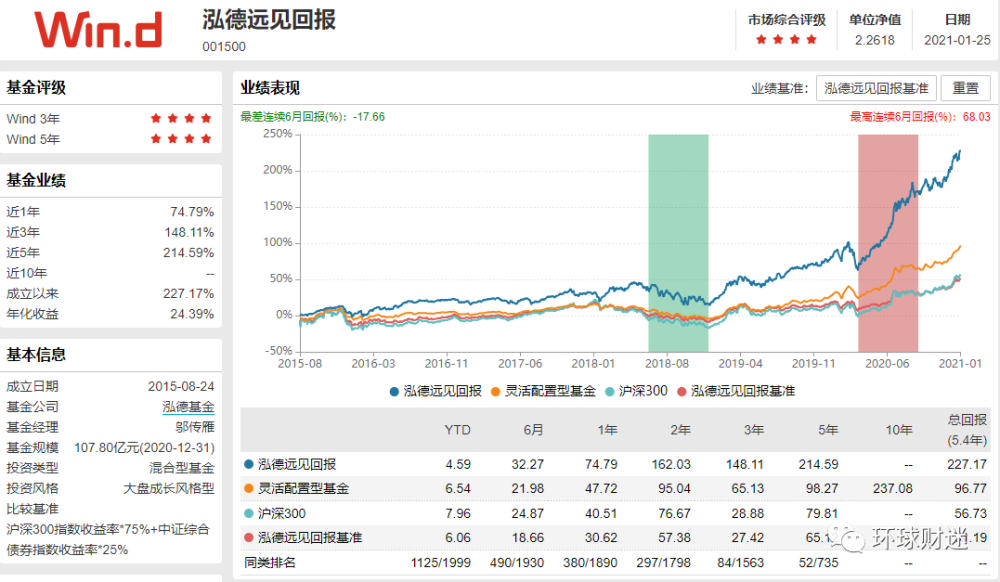Toggle 灵活配置型基金 series in chart legend
The width and height of the screenshot is (1000, 582).
[x=543, y=391]
